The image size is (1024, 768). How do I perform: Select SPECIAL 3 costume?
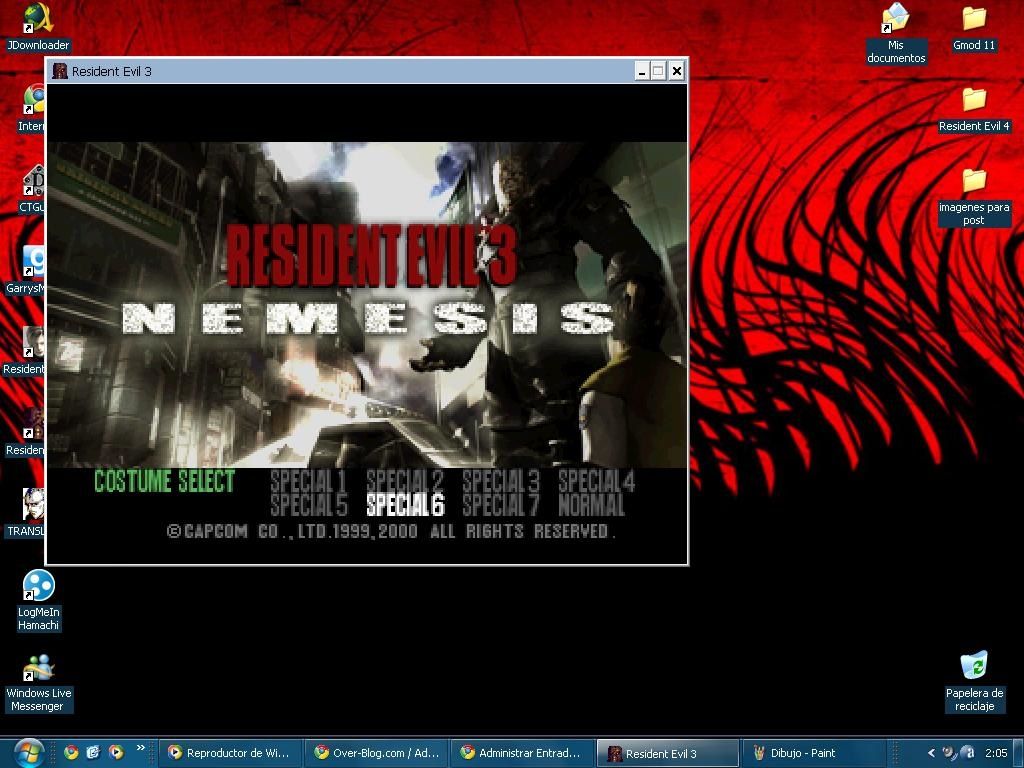[501, 481]
